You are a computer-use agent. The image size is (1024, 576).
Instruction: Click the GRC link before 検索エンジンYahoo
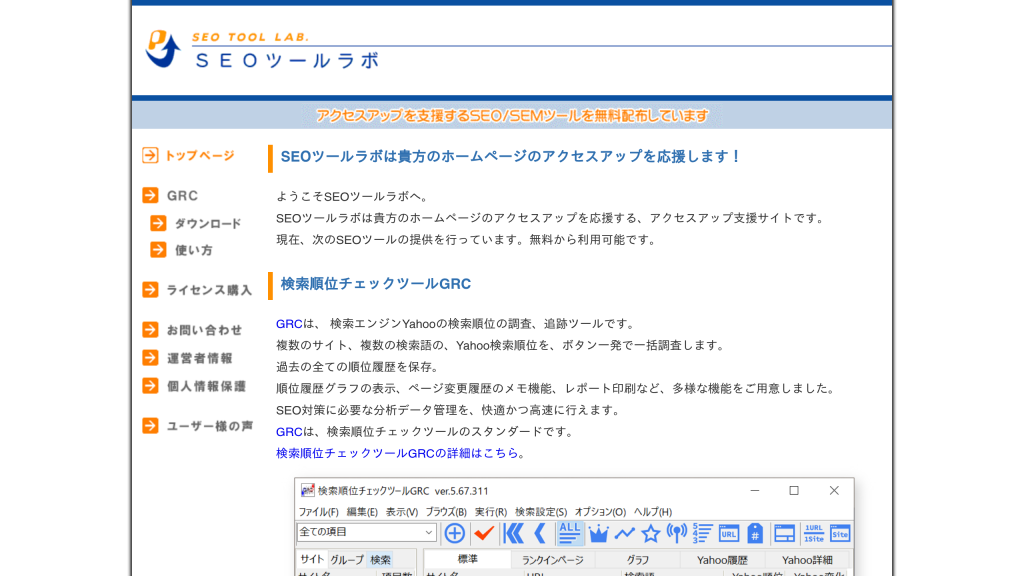[x=289, y=324]
